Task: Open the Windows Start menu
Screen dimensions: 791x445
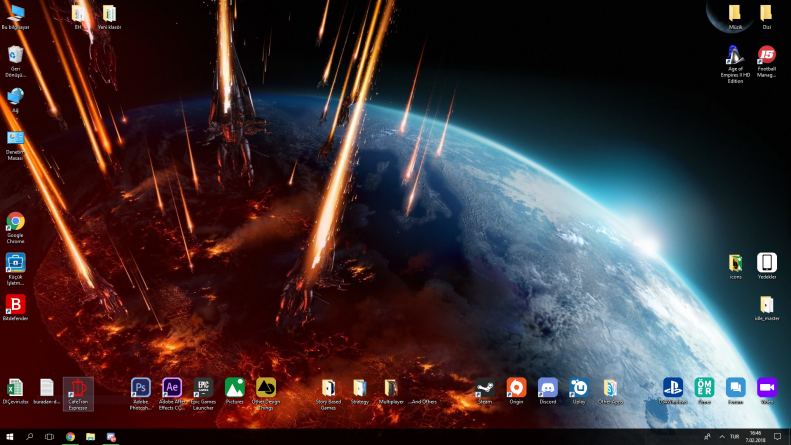Action: 10,436
